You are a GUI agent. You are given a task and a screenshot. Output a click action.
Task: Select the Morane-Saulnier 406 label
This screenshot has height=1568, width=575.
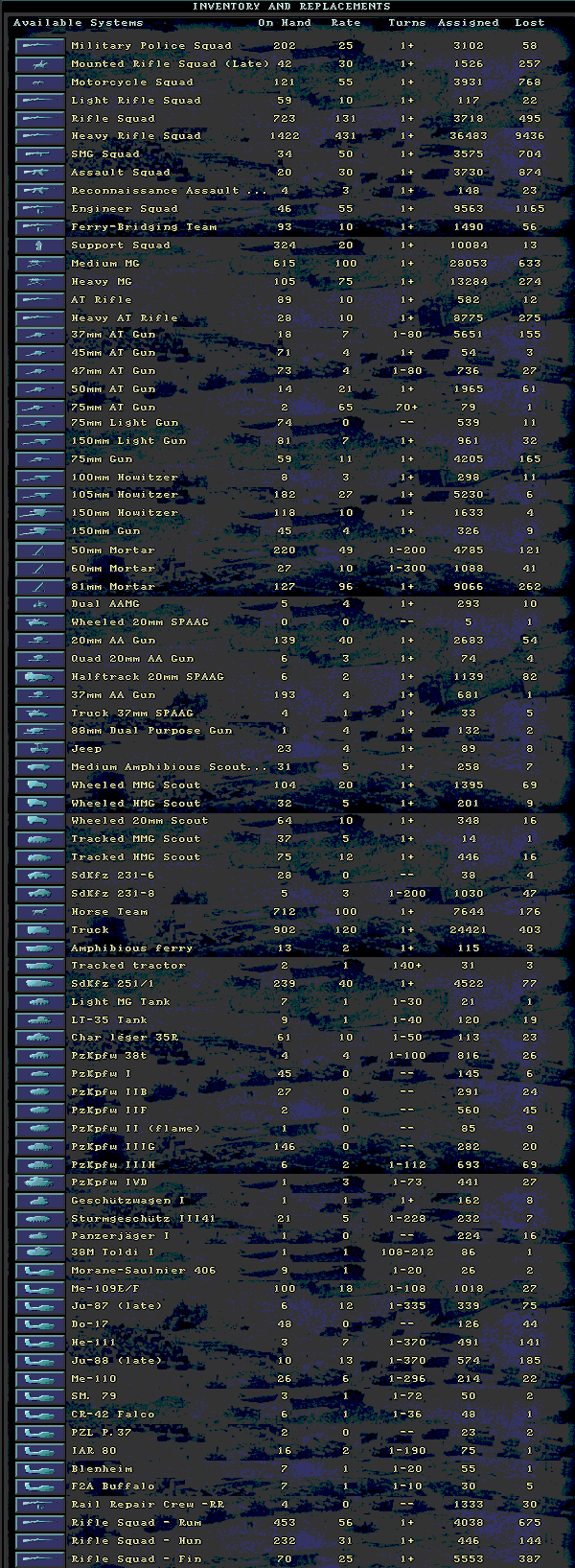click(144, 1271)
